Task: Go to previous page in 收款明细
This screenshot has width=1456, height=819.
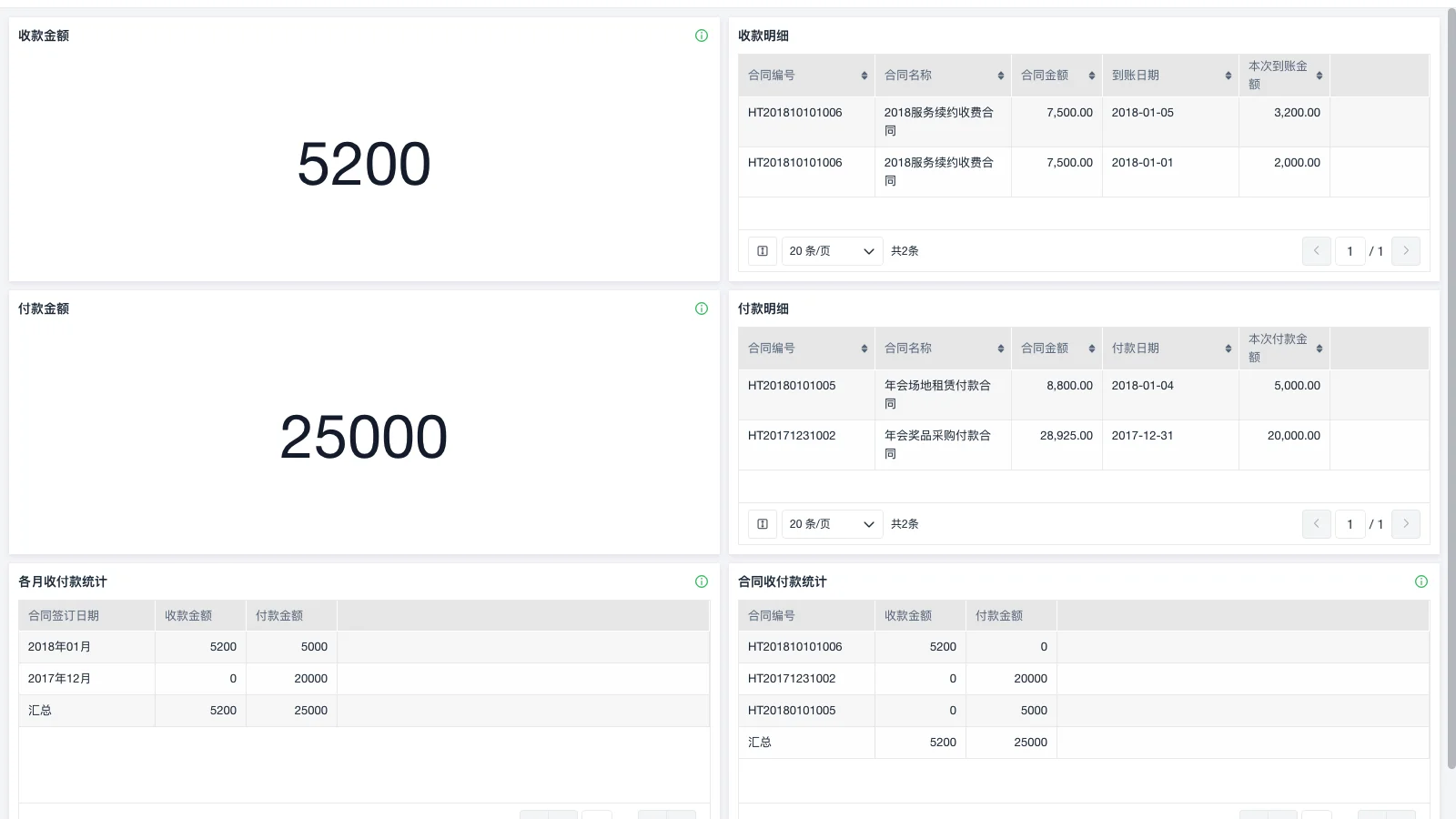Action: (1317, 251)
